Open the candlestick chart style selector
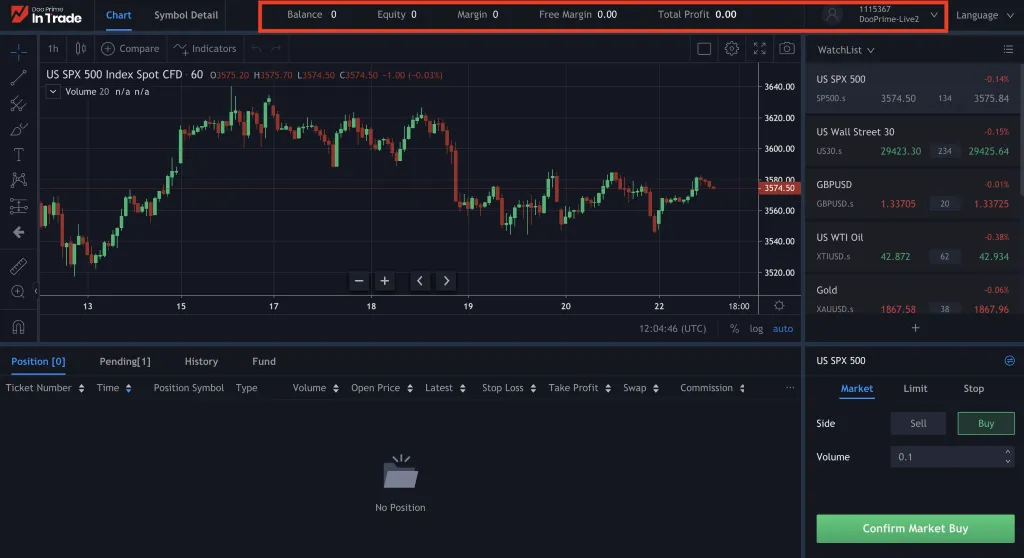Screen dimensions: 1024x558 pos(80,48)
